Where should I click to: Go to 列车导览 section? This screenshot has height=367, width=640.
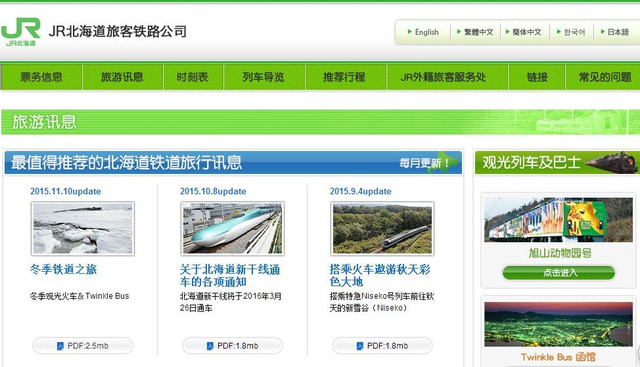coord(264,77)
